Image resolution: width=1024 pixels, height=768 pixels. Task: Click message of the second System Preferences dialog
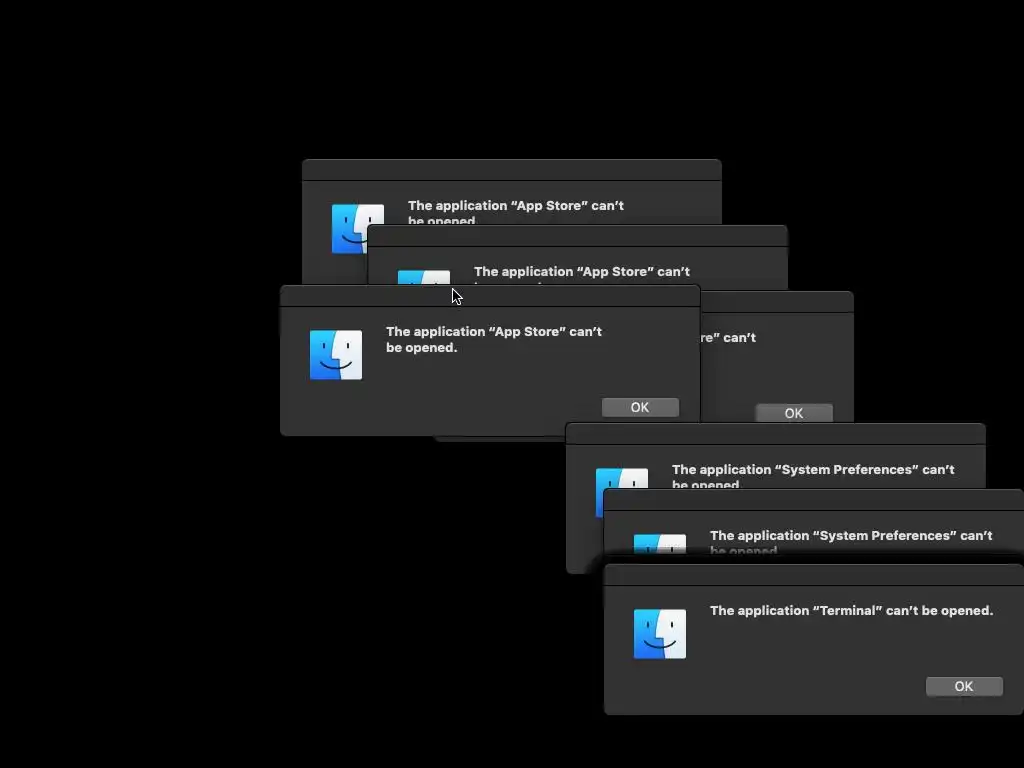(851, 542)
